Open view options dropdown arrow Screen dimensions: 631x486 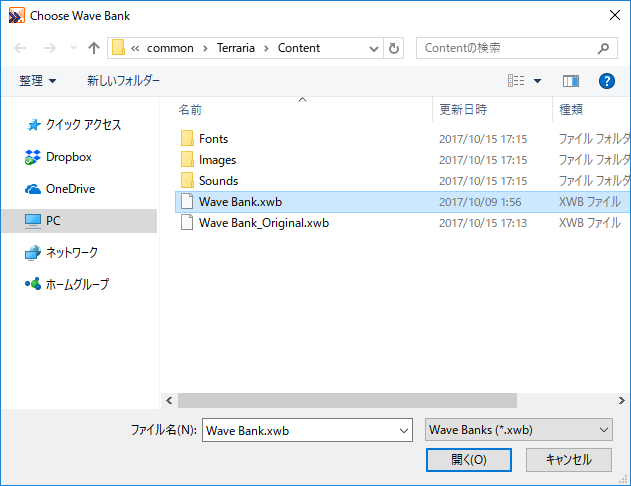(537, 81)
